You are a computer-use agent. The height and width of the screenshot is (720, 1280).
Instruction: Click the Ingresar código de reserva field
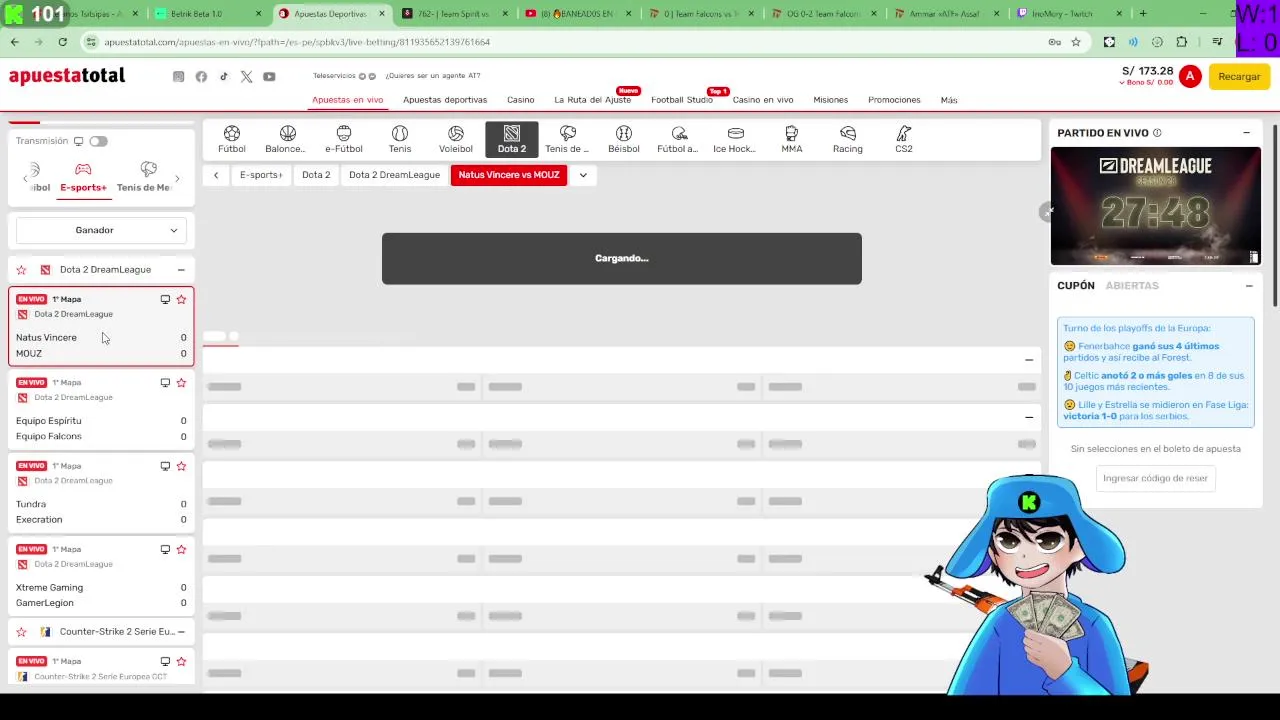(1156, 478)
